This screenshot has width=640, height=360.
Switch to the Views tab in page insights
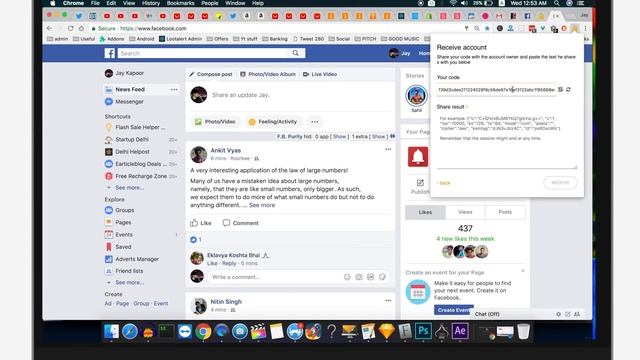click(465, 212)
